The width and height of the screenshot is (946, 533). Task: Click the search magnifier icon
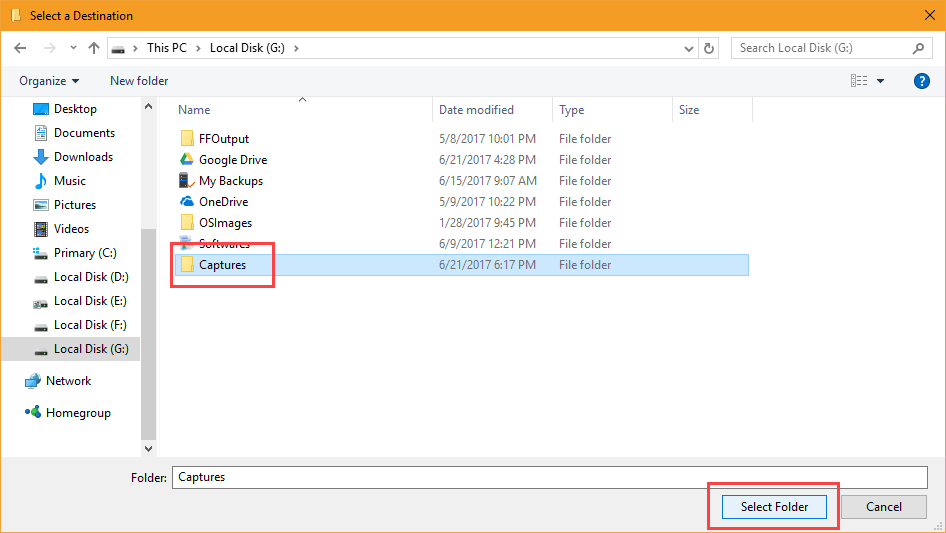click(918, 48)
